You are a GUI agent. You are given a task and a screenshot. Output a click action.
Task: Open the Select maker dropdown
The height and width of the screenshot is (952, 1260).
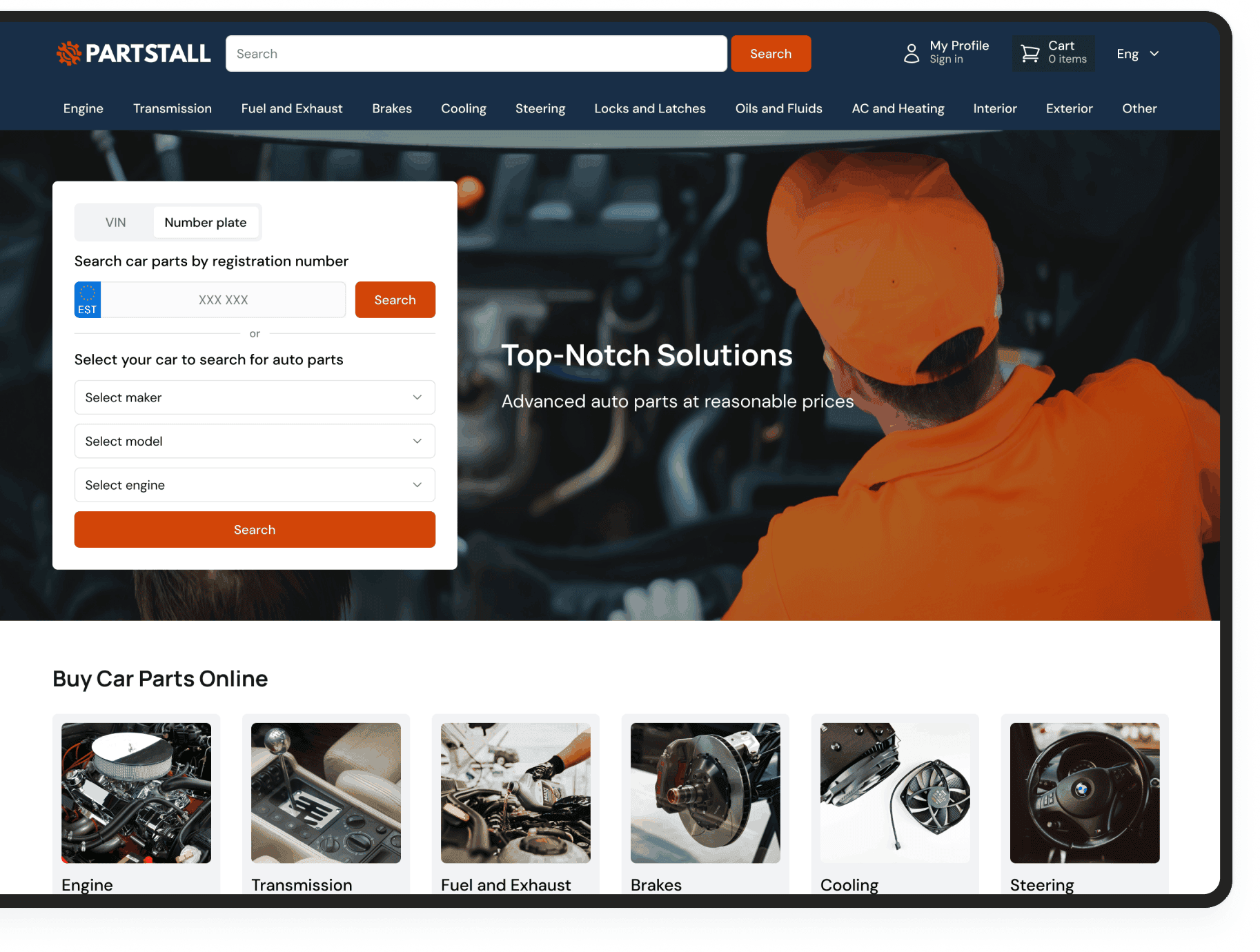pyautogui.click(x=255, y=397)
